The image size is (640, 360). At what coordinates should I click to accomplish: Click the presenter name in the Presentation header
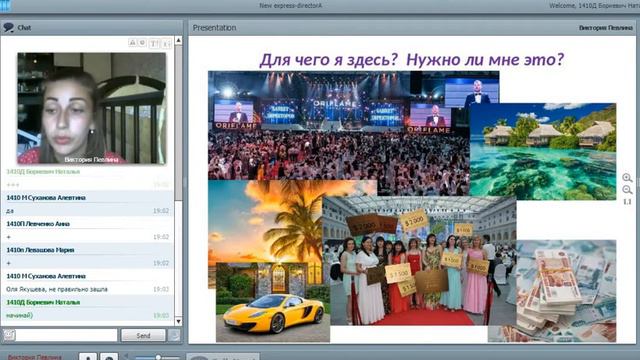coord(605,28)
